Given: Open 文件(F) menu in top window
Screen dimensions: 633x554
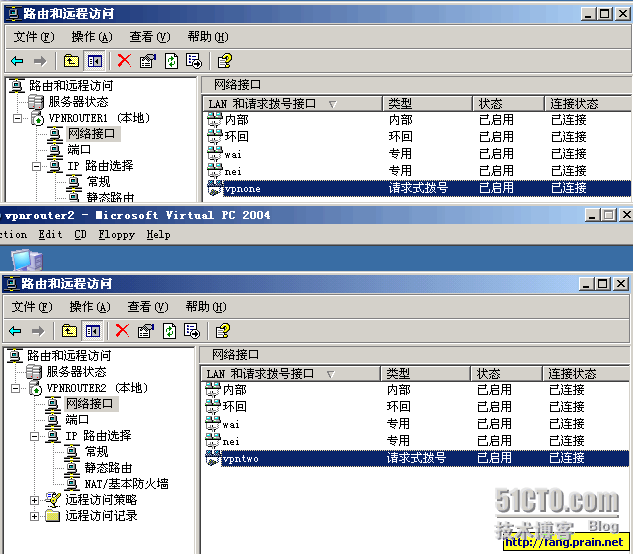Looking at the screenshot, I should tap(34, 37).
